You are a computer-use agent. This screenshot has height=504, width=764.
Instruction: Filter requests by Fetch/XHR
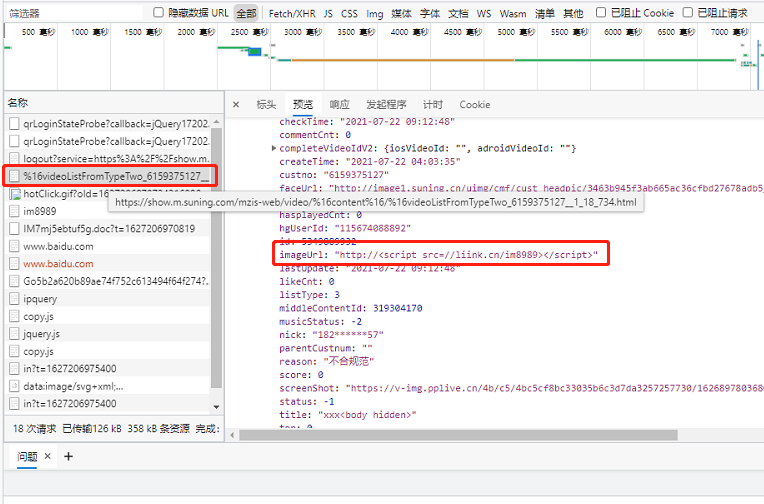pos(292,14)
